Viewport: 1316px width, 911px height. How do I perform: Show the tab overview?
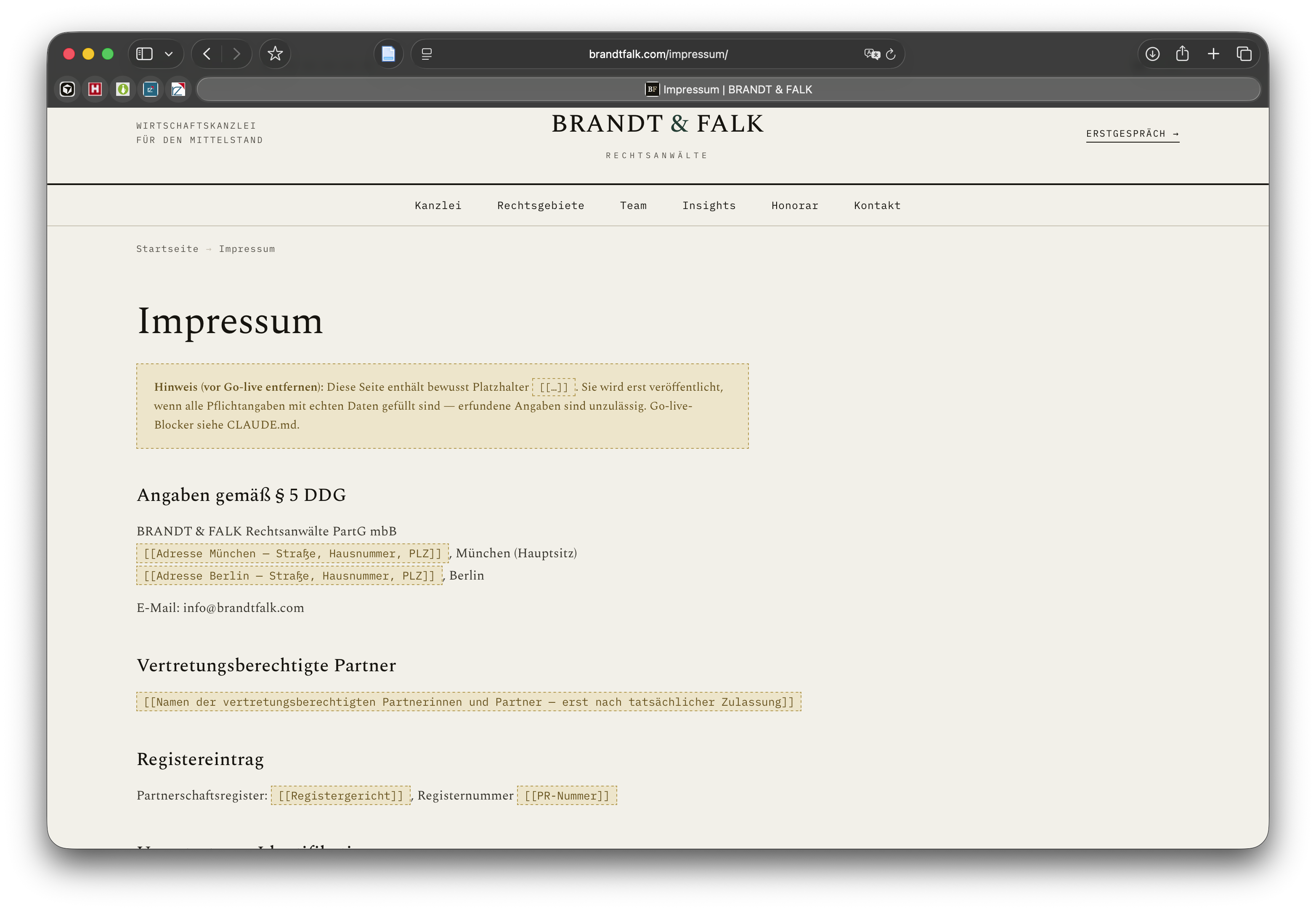1244,54
